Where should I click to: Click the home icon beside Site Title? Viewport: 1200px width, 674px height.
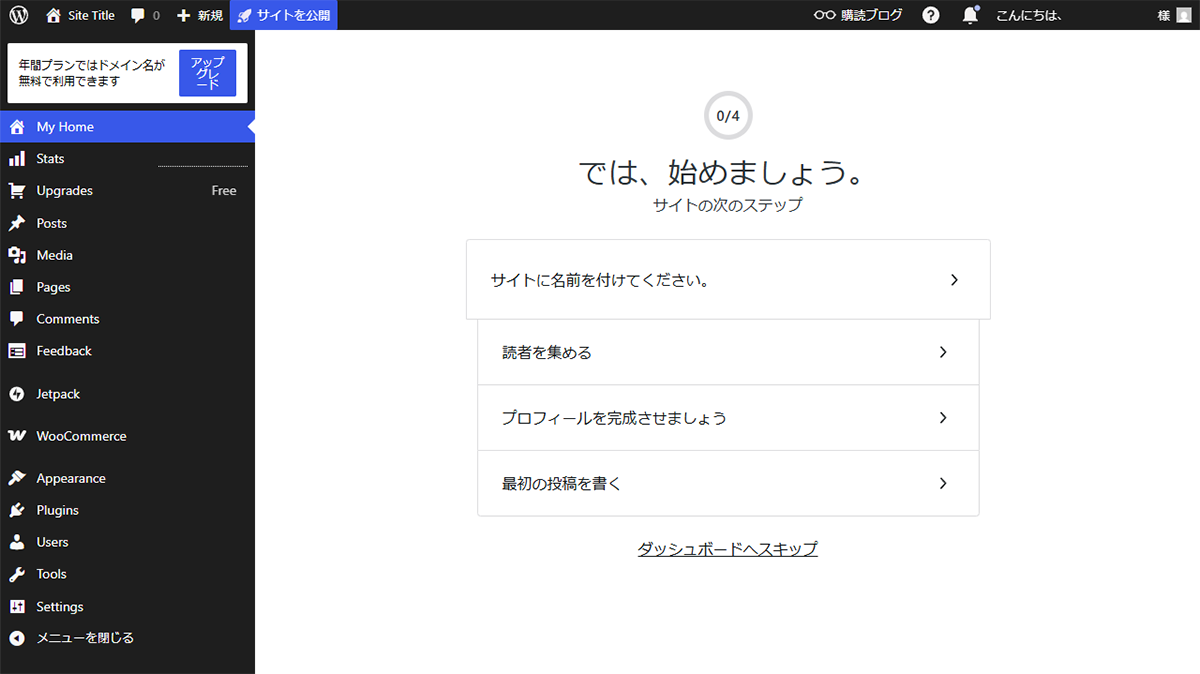coord(53,15)
